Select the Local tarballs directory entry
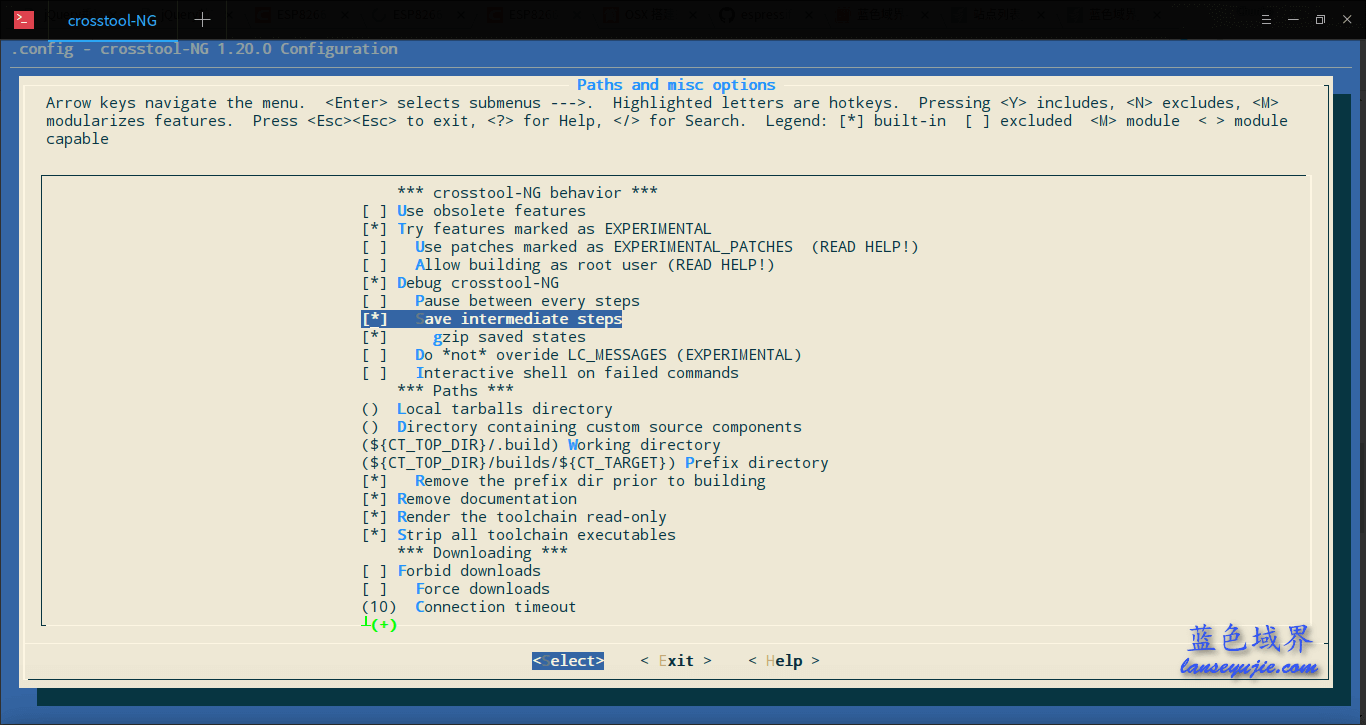 point(487,409)
